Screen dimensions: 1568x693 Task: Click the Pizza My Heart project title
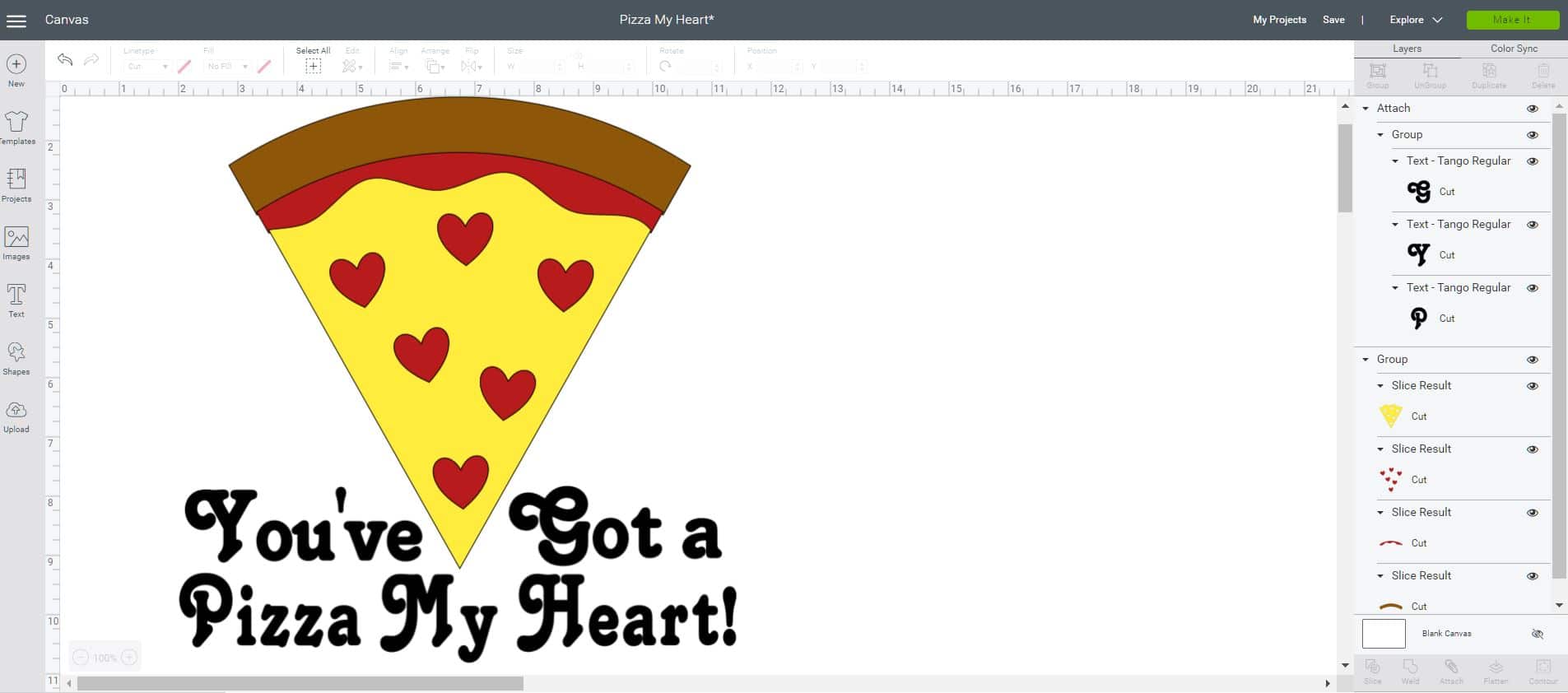[x=667, y=20]
